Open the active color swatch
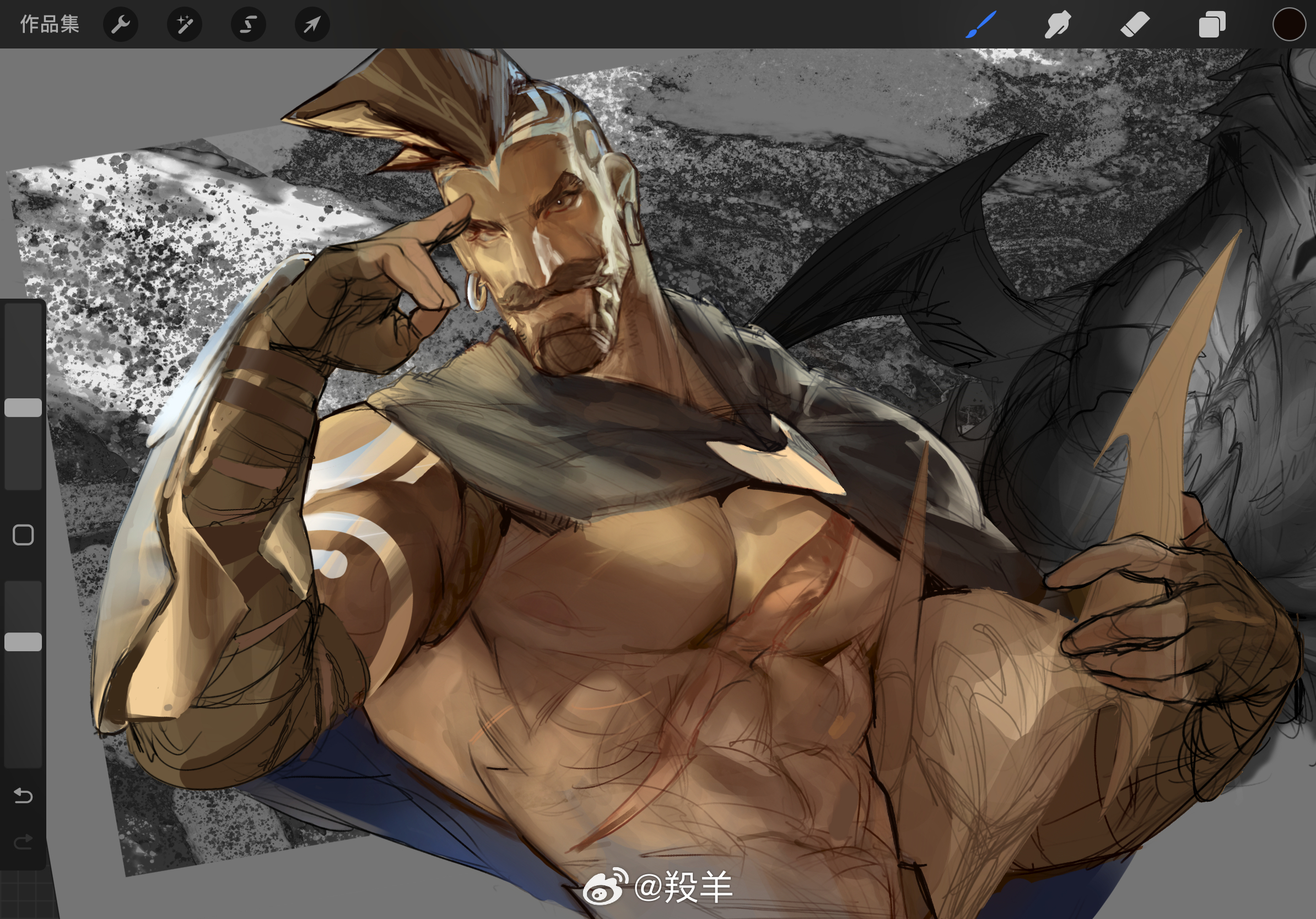This screenshot has height=919, width=1316. click(1289, 24)
